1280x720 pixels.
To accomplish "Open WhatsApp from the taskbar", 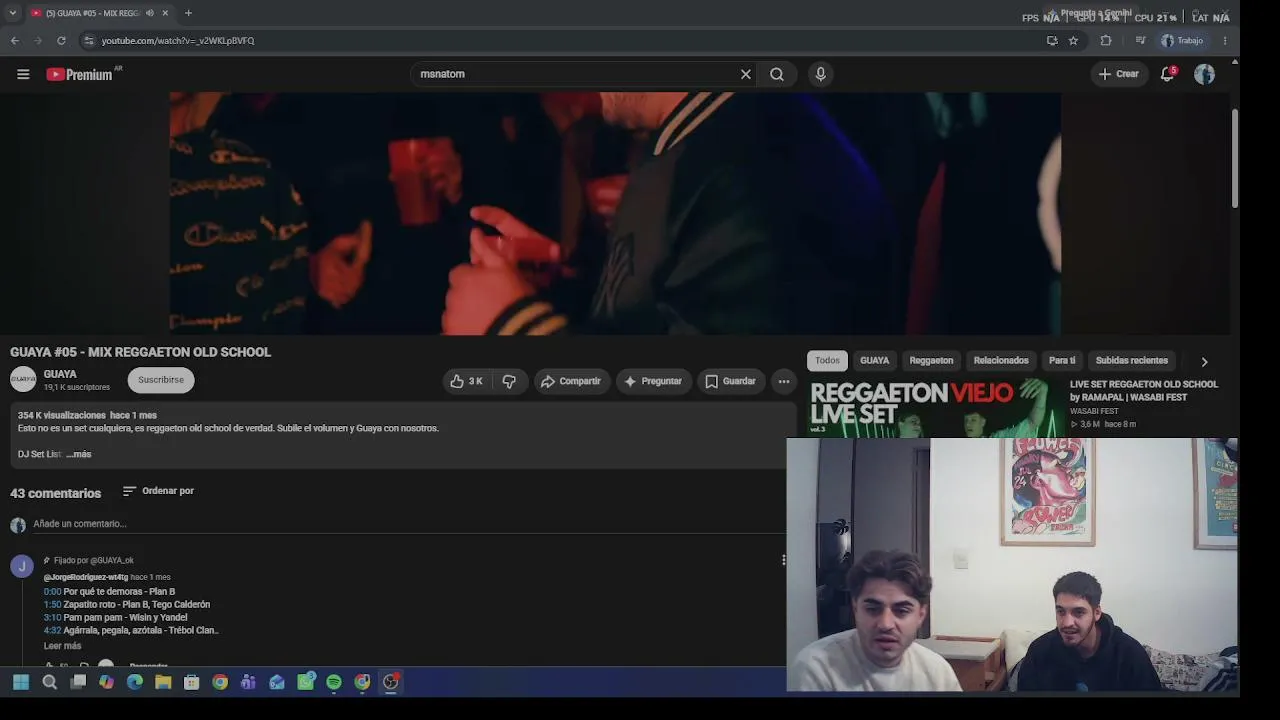I will click(x=306, y=682).
